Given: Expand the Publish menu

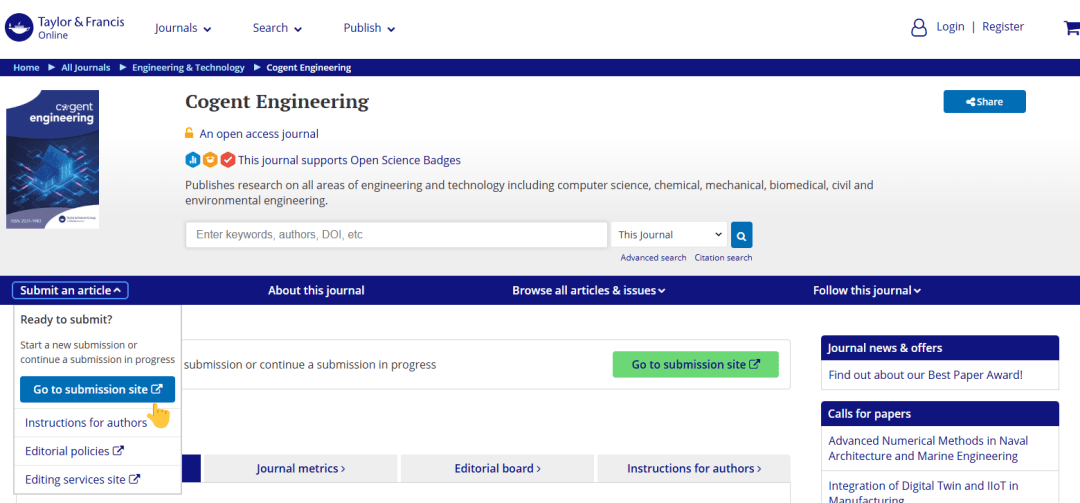Looking at the screenshot, I should (369, 28).
